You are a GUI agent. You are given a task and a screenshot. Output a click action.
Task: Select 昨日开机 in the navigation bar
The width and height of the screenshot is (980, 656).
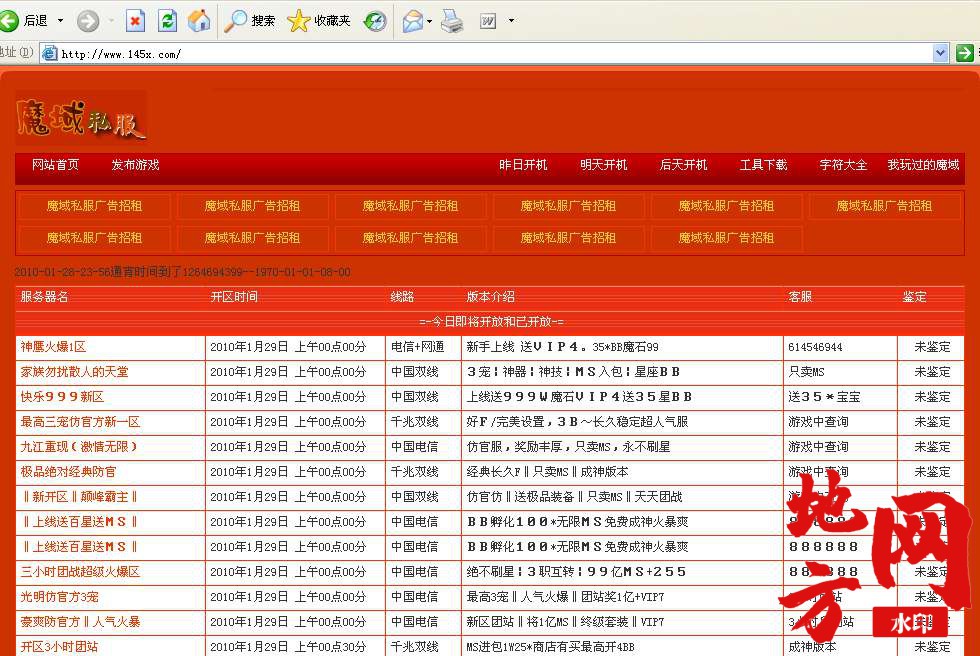point(523,165)
